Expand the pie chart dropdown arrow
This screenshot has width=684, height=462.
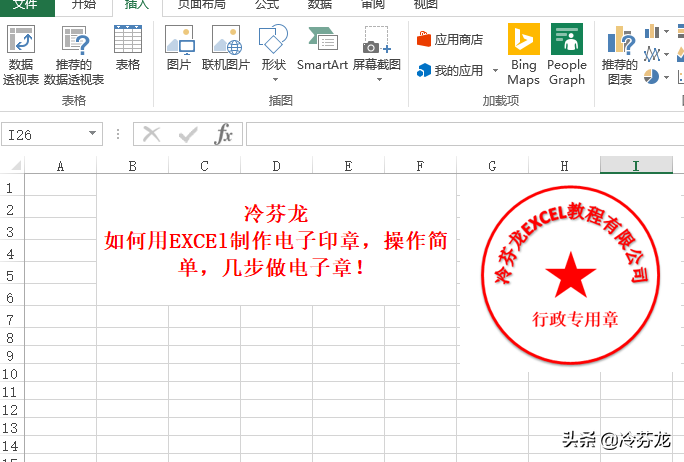click(x=666, y=77)
